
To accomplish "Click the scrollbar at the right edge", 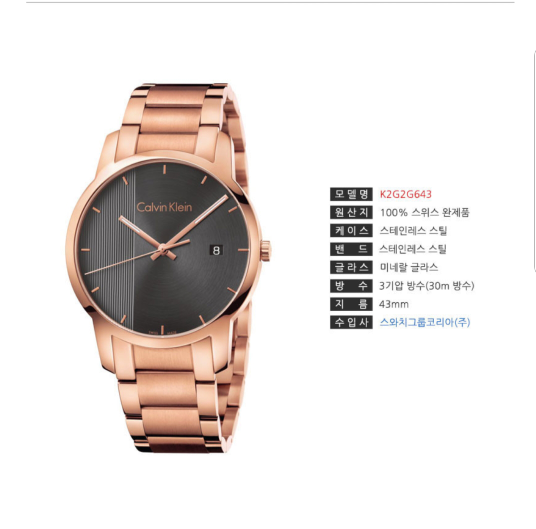I will 534,161.
